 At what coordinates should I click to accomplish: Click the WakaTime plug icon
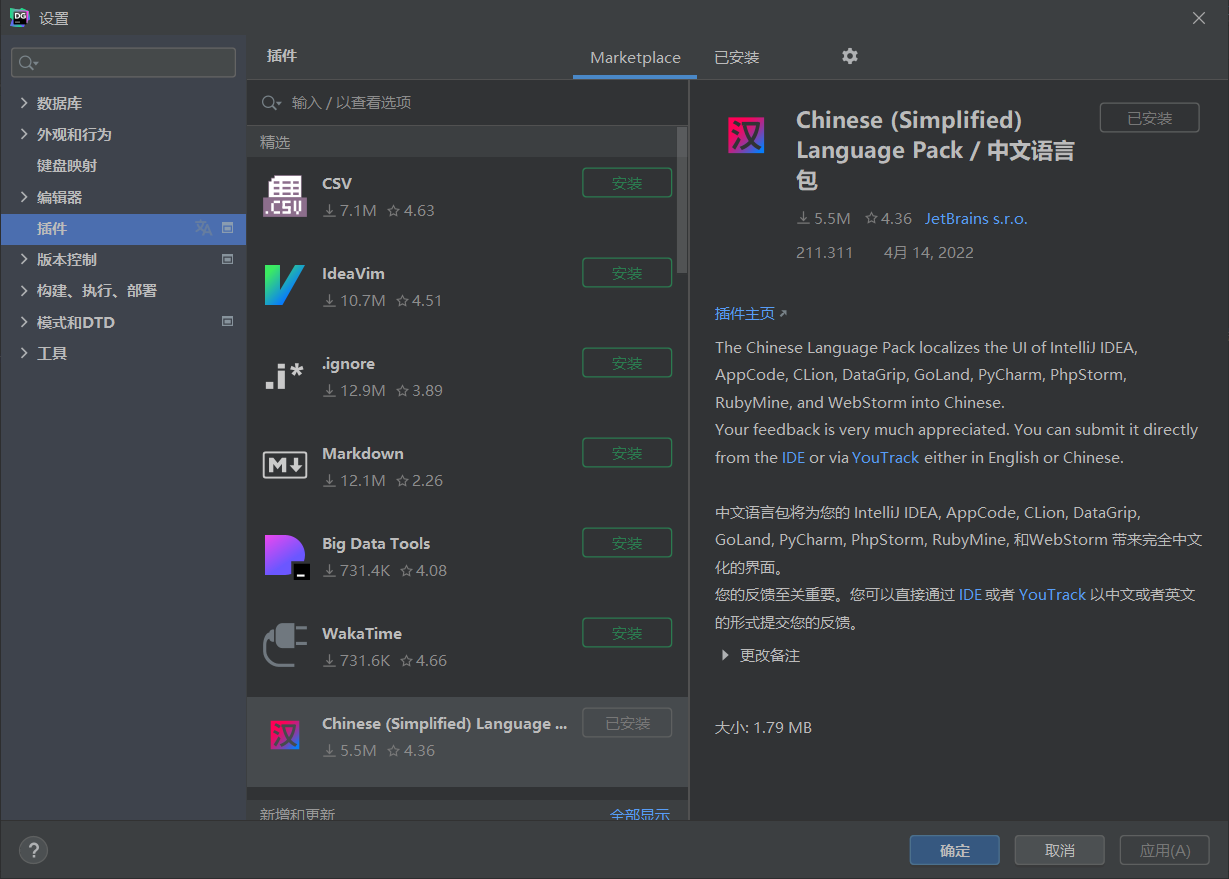[x=284, y=646]
